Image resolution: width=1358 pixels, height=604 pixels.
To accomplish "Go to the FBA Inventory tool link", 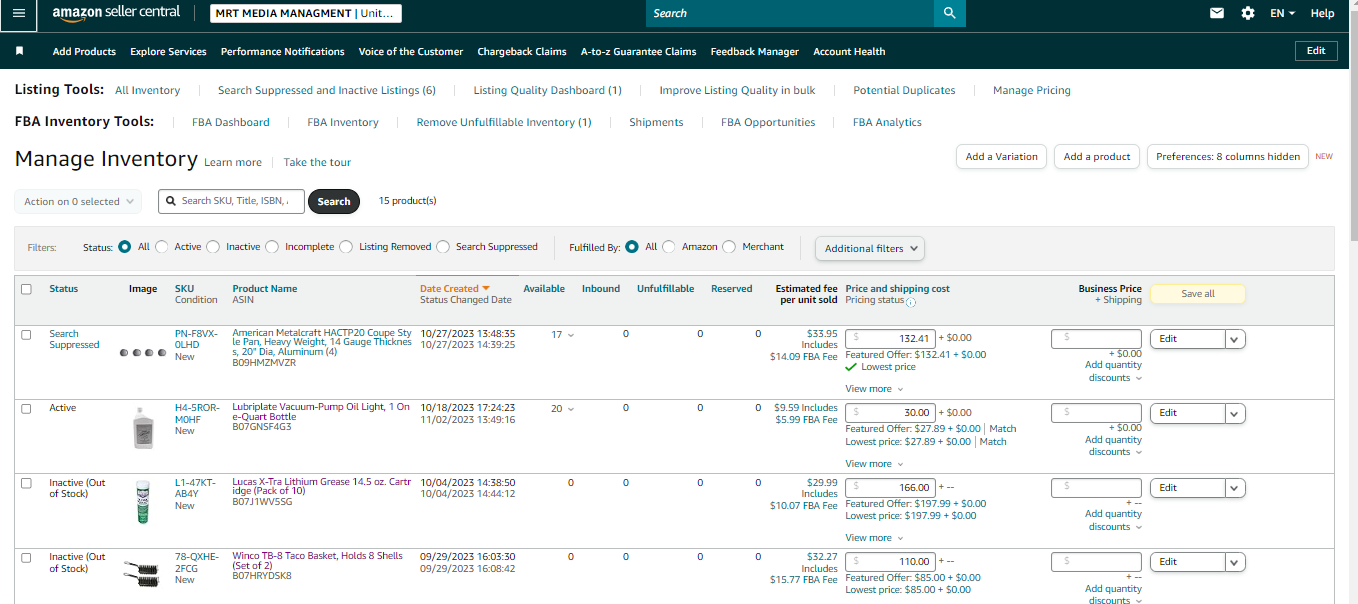I will tap(343, 122).
